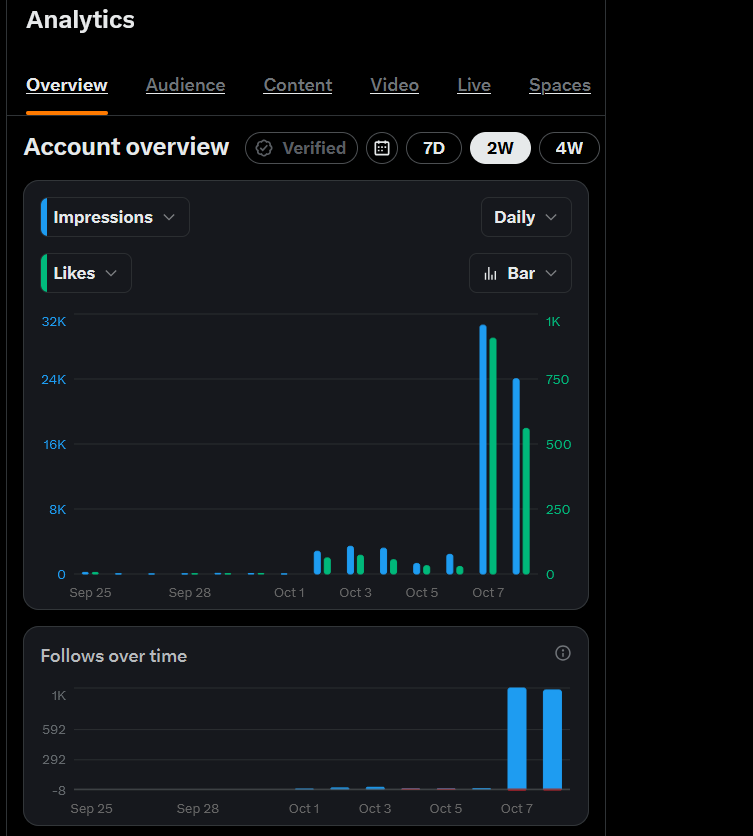
Task: Switch to the Audience tab
Action: click(x=186, y=85)
